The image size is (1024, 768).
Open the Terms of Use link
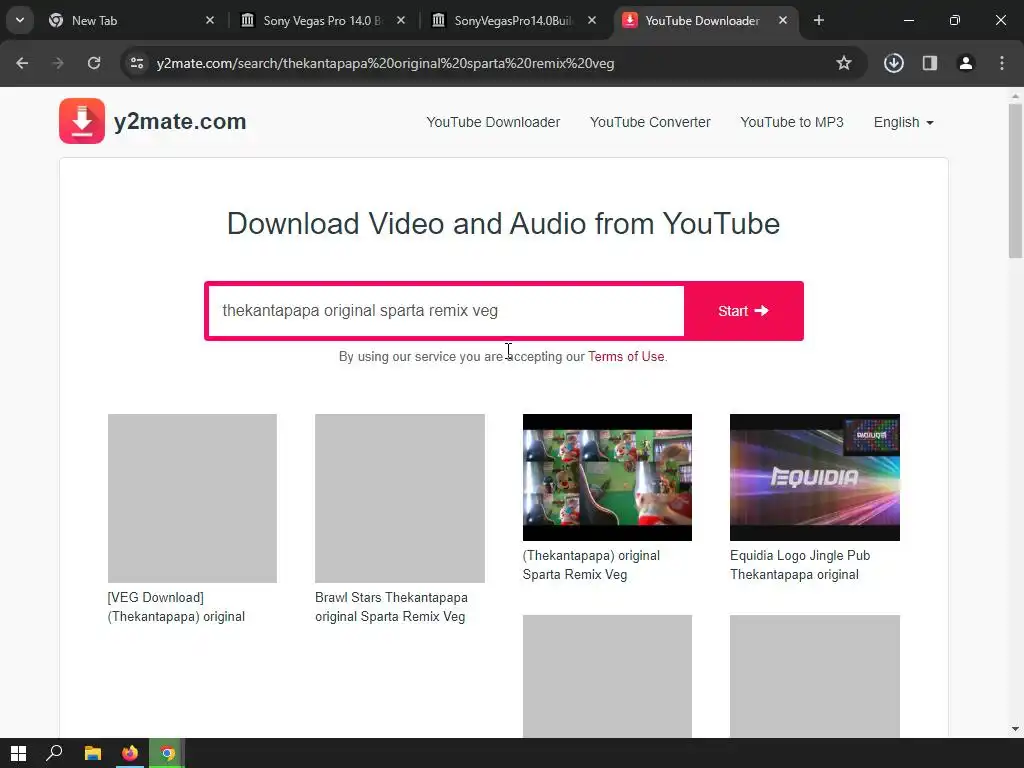(x=626, y=357)
